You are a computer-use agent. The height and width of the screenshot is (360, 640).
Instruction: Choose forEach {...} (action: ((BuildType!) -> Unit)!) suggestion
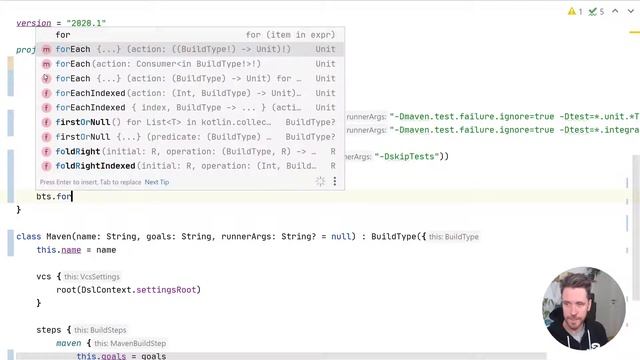pyautogui.click(x=190, y=49)
